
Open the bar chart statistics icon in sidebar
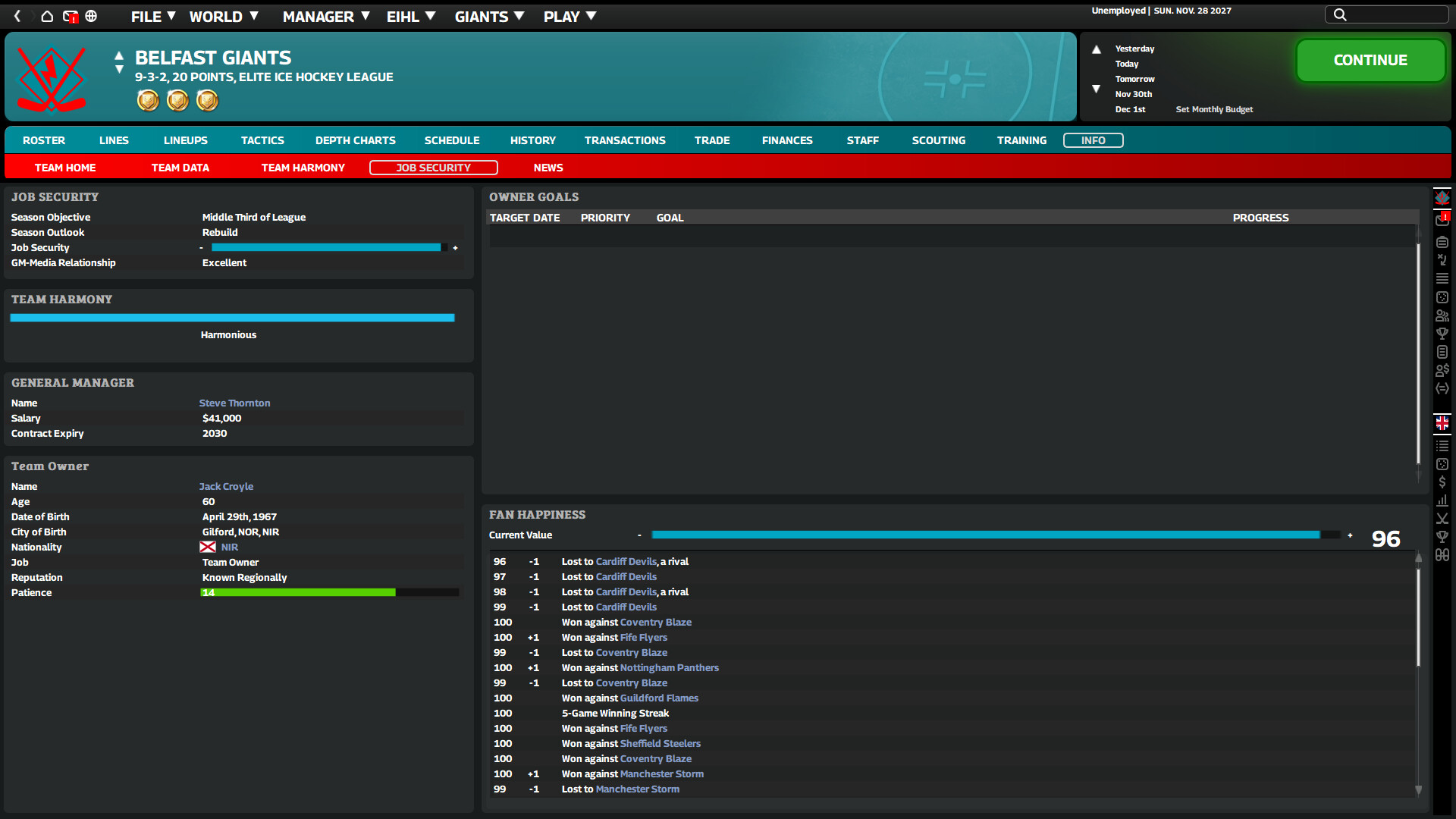coord(1442,500)
